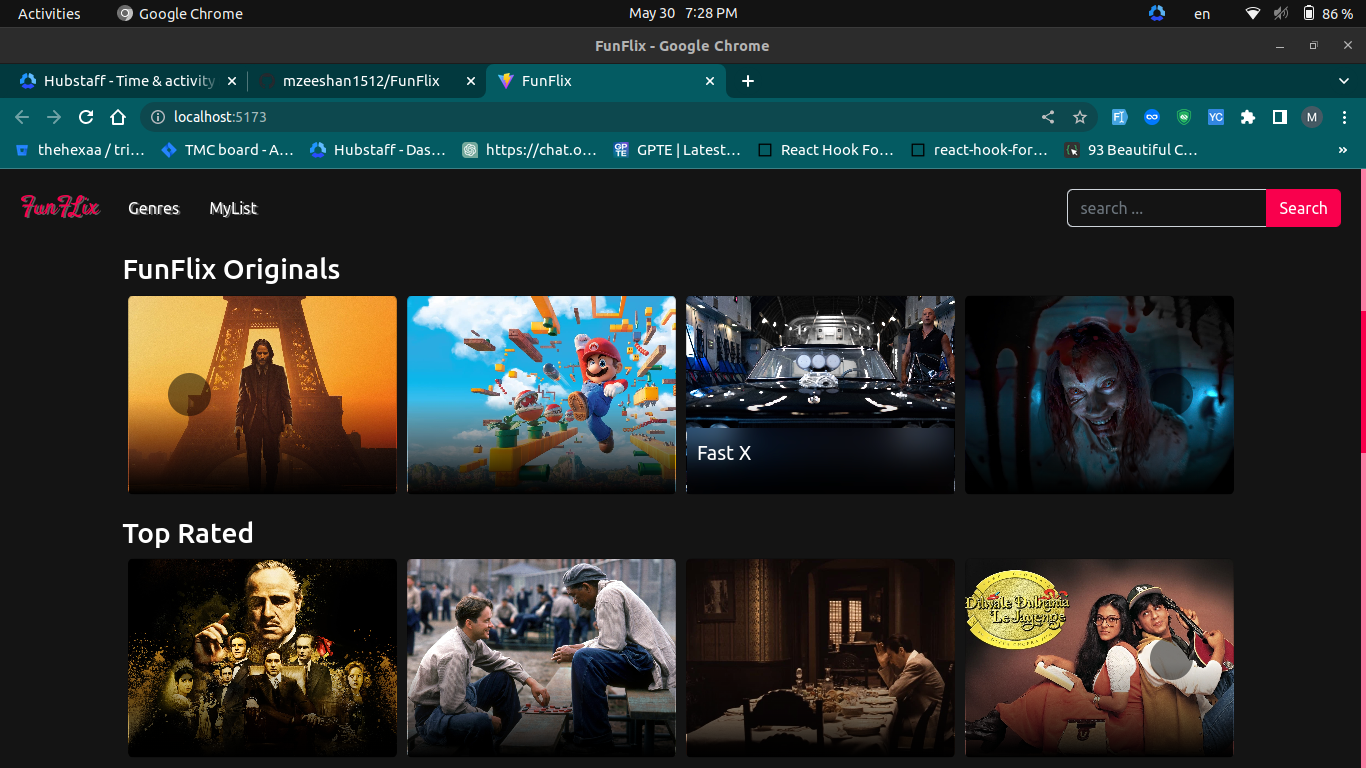This screenshot has height=768, width=1366.
Task: Show more bookmarks with double chevron
Action: (x=1342, y=150)
